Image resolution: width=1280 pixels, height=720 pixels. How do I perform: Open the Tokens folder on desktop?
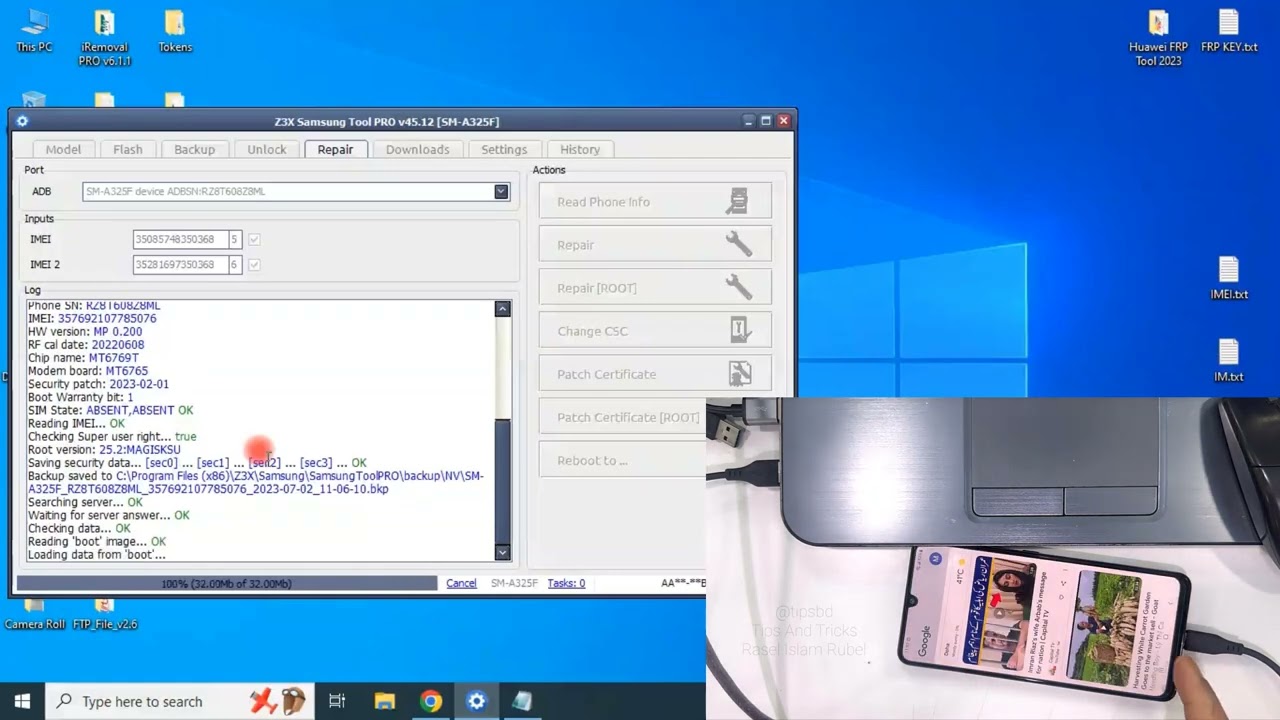pyautogui.click(x=175, y=30)
